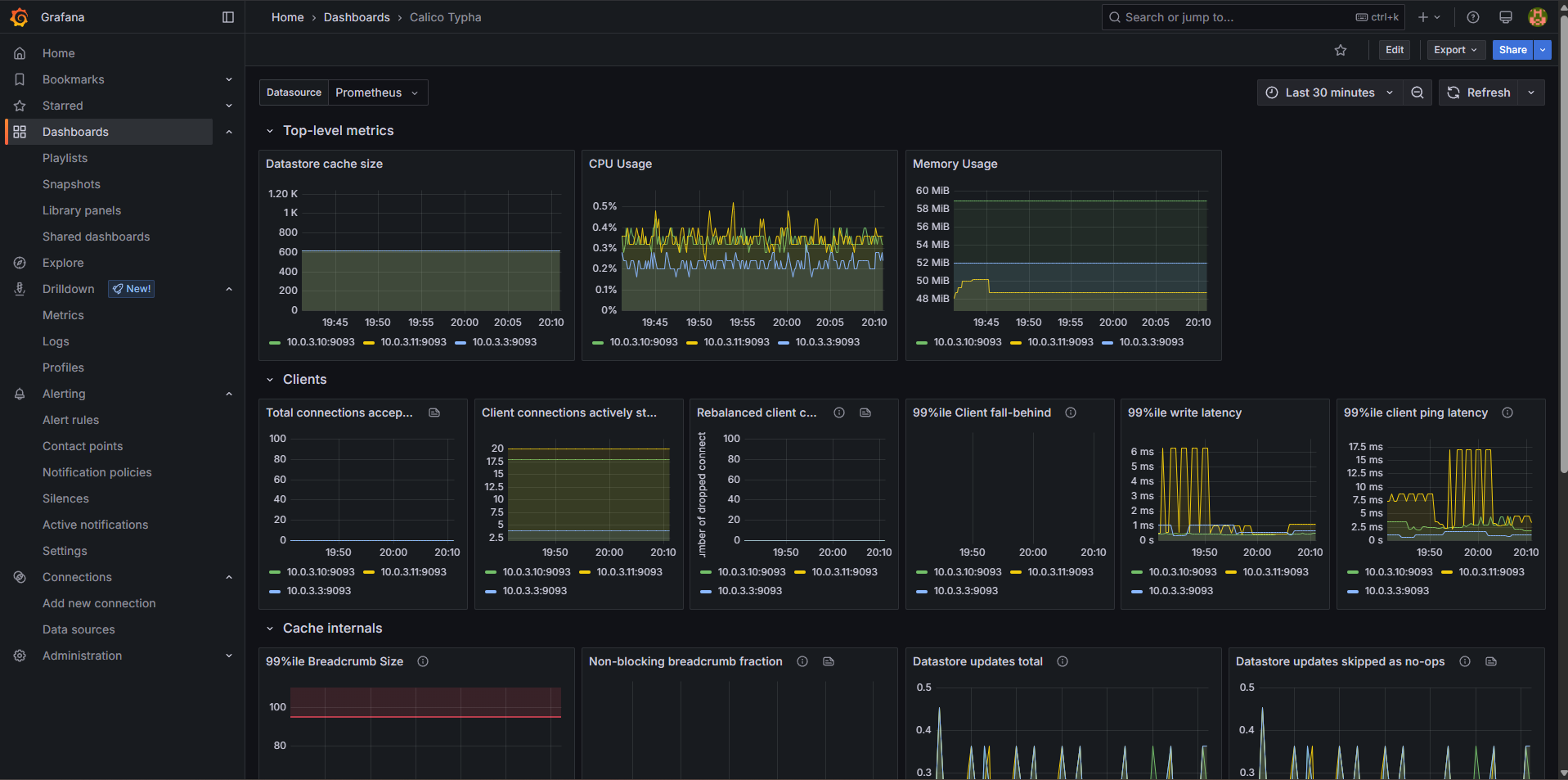
Task: Show info icon for Datastore updates total
Action: [1063, 661]
